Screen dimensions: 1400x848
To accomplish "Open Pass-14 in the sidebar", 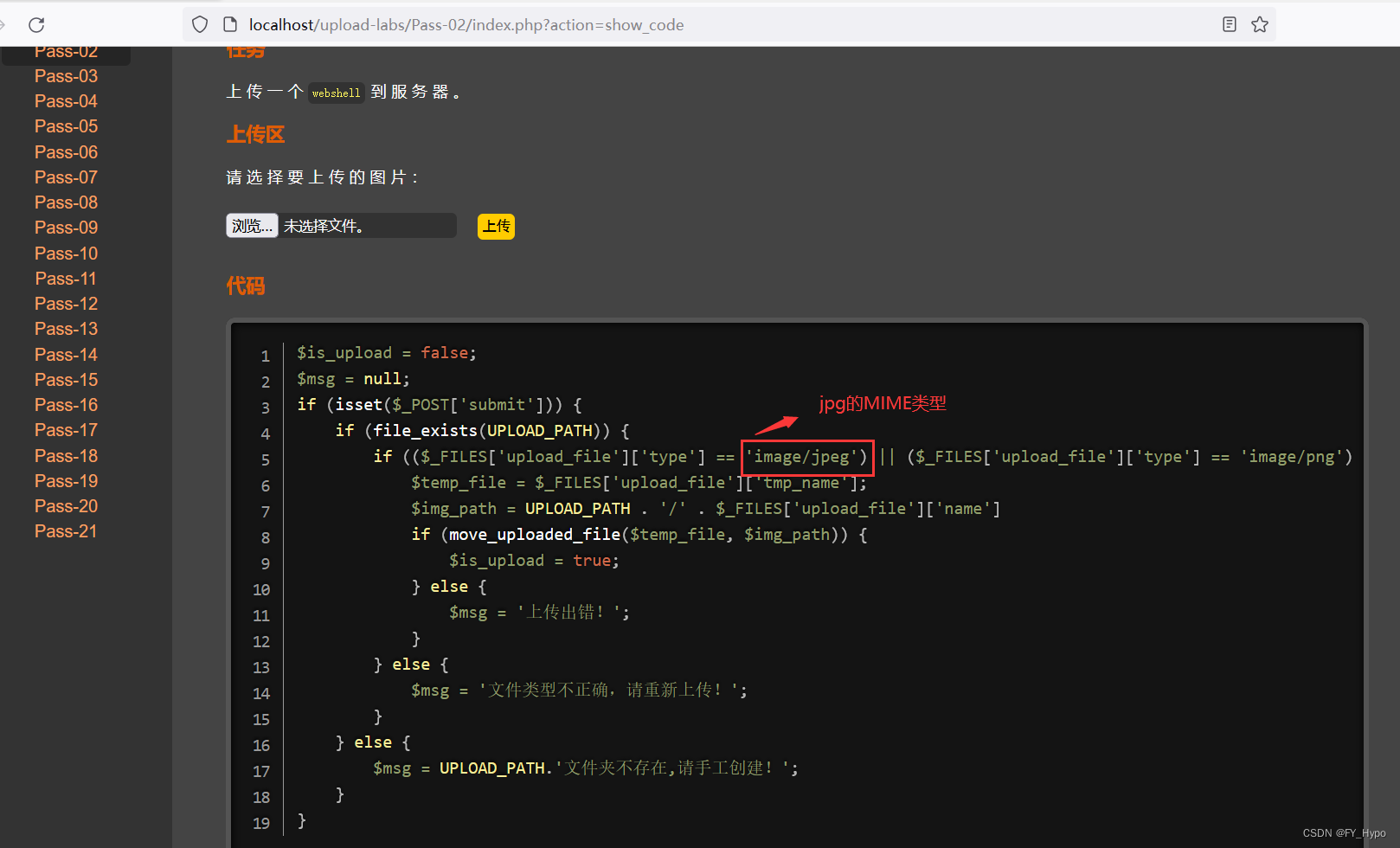I will tap(67, 355).
